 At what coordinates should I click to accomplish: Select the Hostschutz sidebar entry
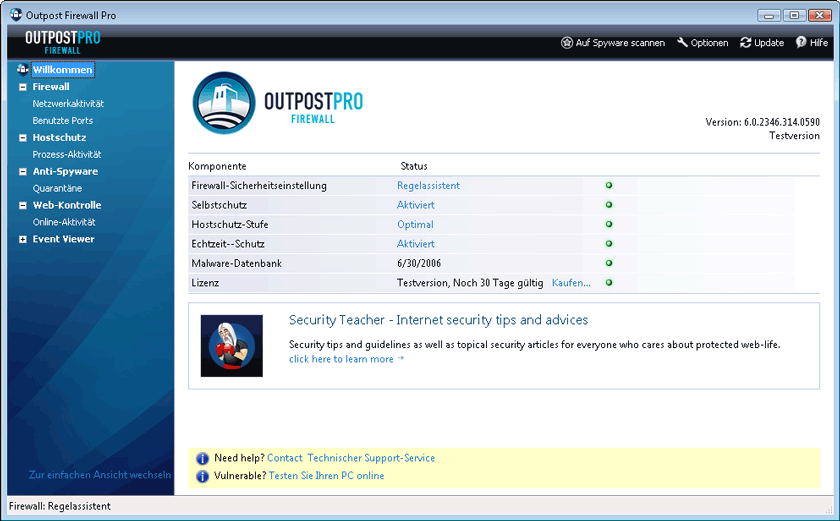click(59, 138)
